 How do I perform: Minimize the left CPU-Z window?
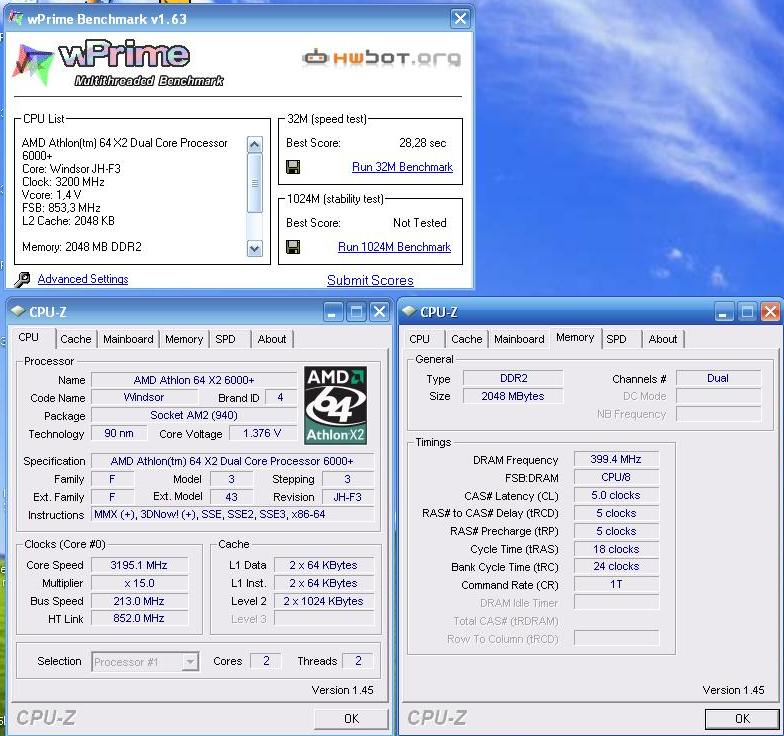pos(332,312)
